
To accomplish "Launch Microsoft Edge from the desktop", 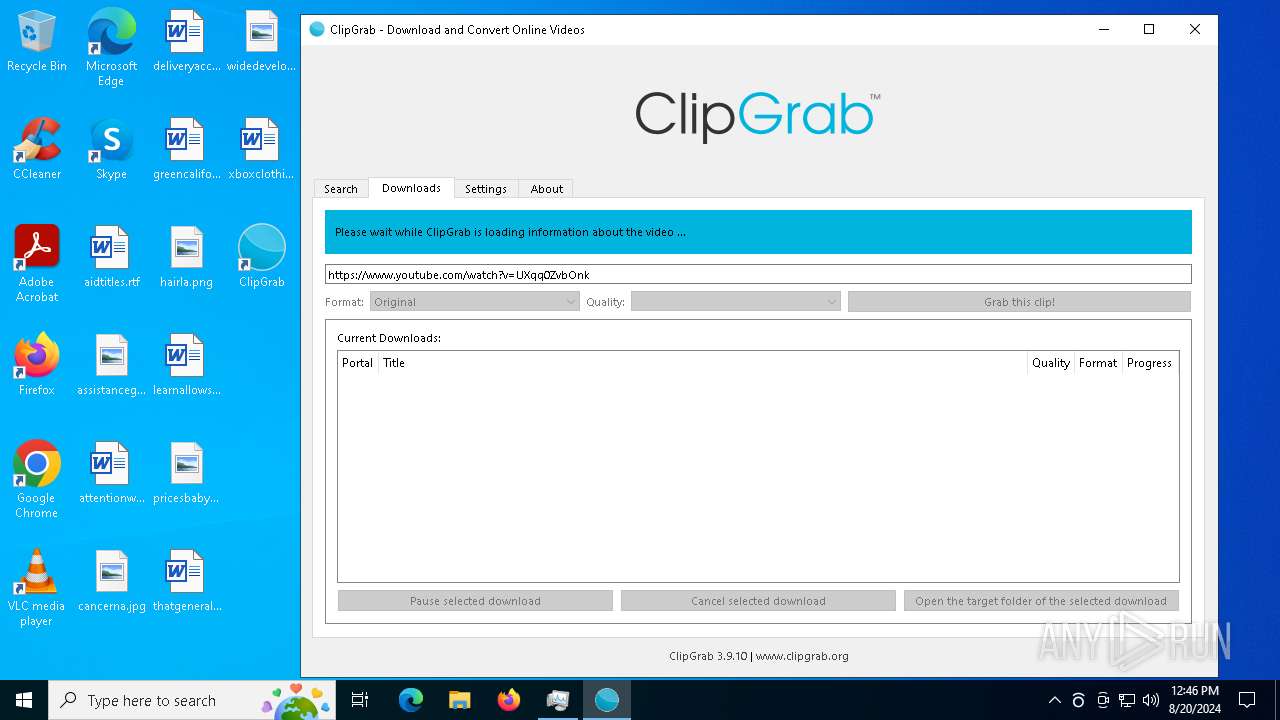I will point(111,47).
